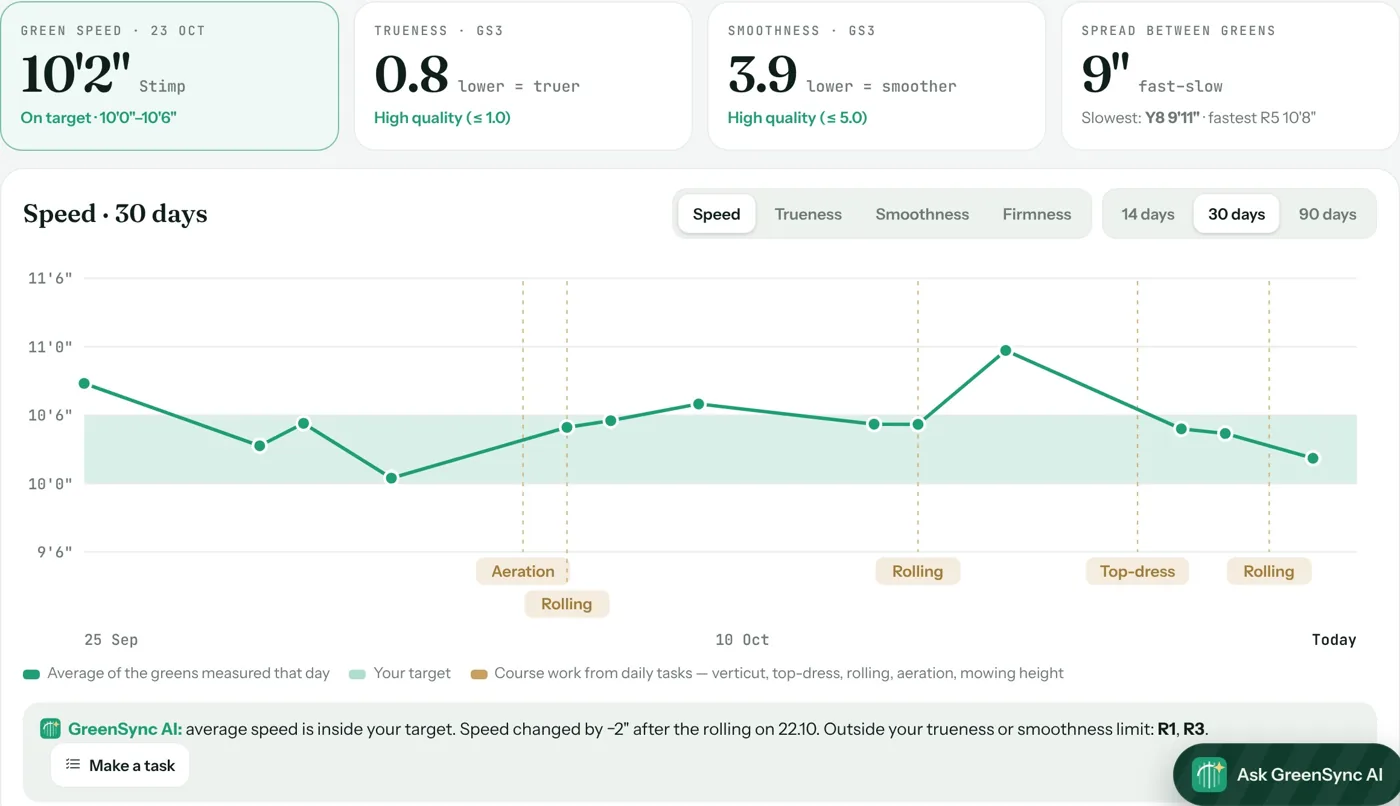Click the 3.9 smoothness value
The image size is (1400, 806).
coord(763,75)
